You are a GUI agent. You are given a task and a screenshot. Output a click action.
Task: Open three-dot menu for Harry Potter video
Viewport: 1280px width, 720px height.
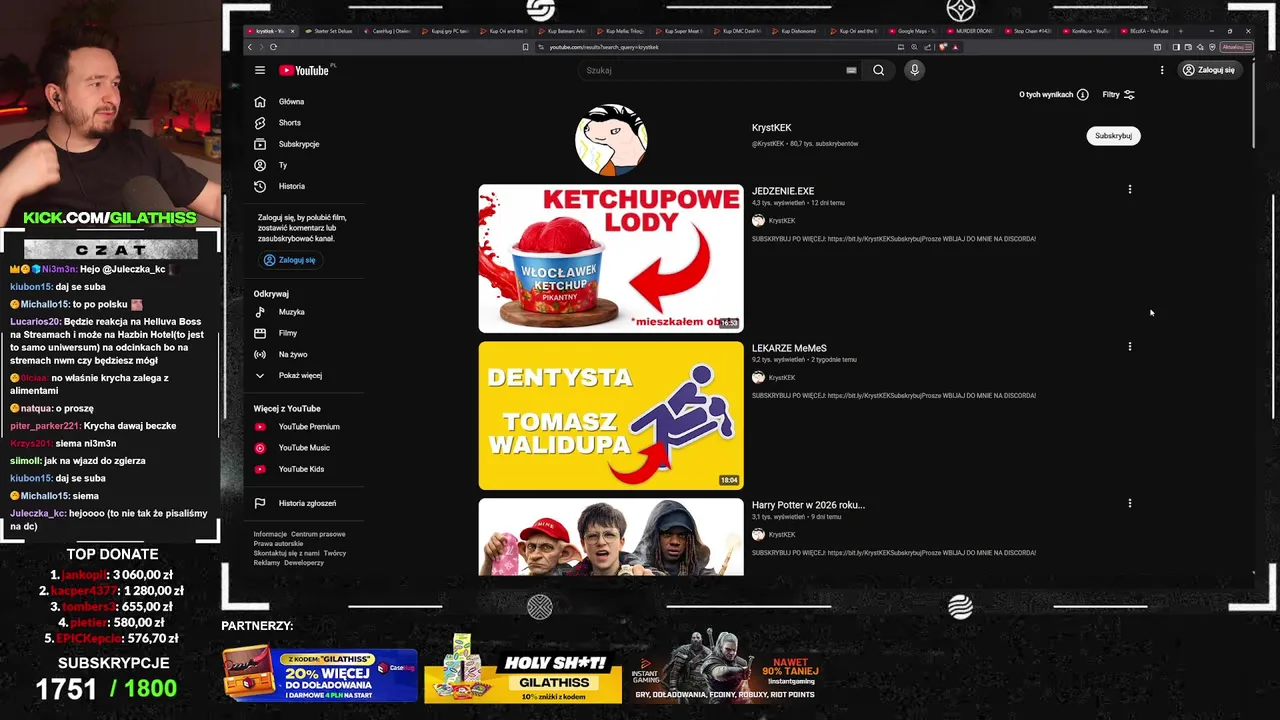click(1130, 504)
